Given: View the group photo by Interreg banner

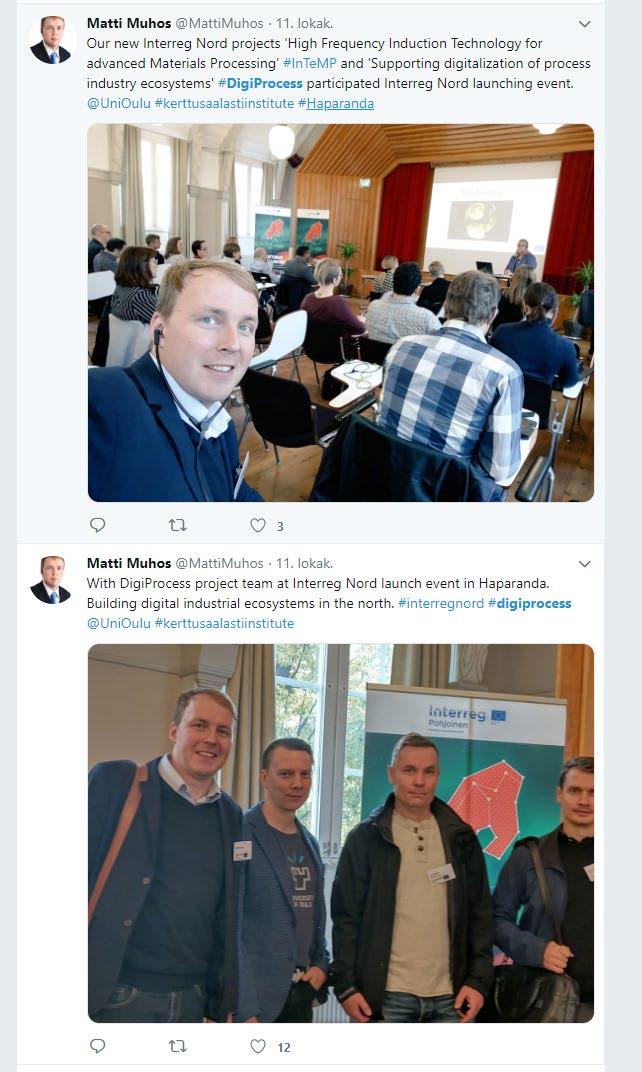Looking at the screenshot, I should pyautogui.click(x=340, y=833).
